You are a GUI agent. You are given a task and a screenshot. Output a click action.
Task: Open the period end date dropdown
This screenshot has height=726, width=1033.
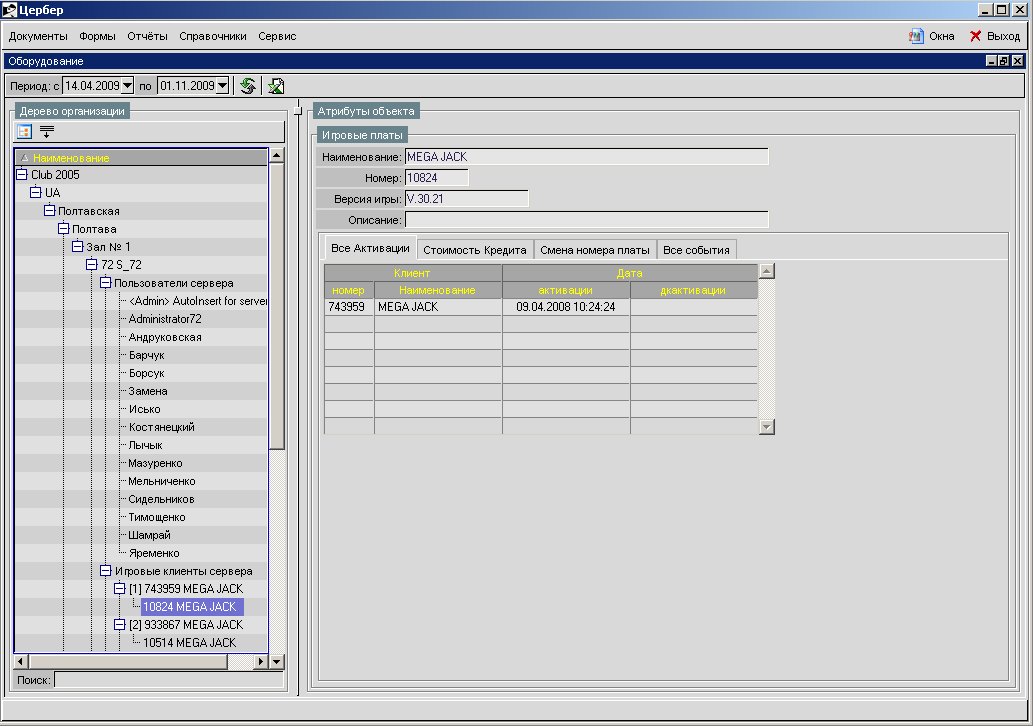[222, 86]
